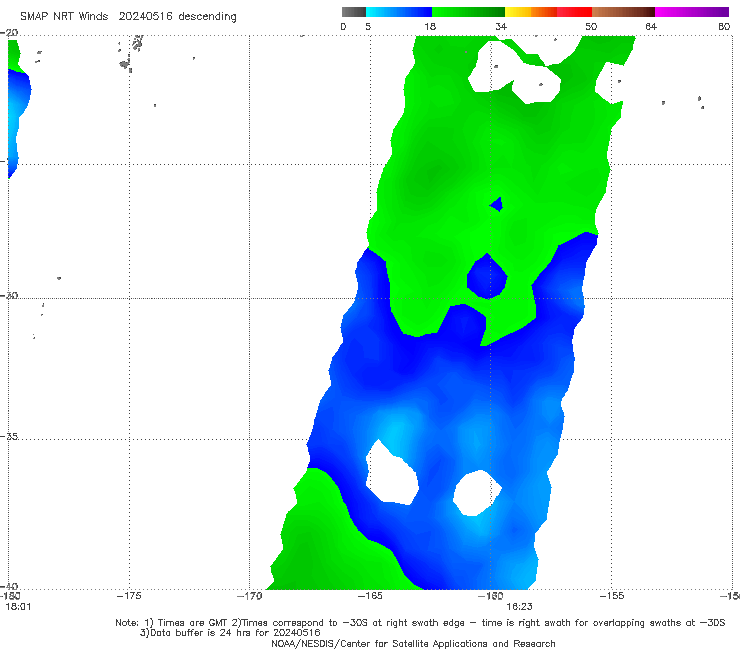The width and height of the screenshot is (740, 650).
Task: Click the brown segment of the color bar
Action: (623, 12)
